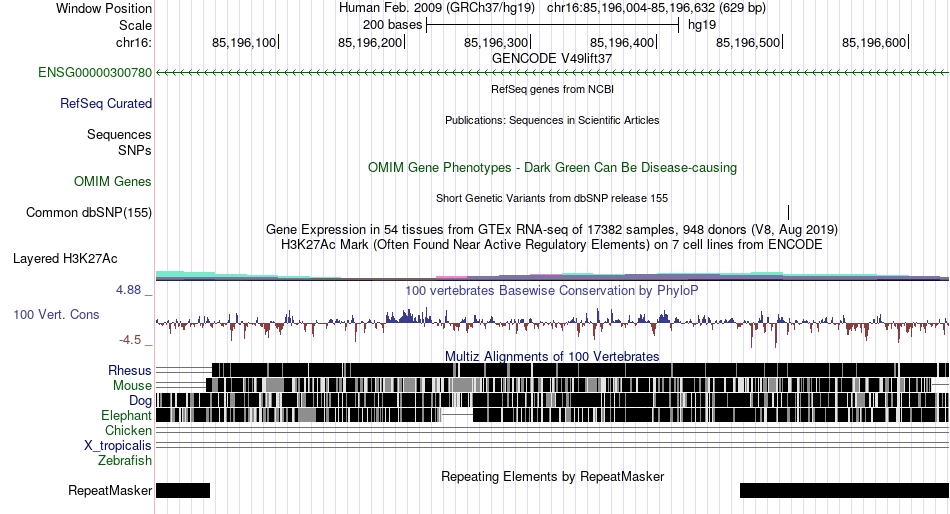Image resolution: width=950 pixels, height=514 pixels.
Task: Click the small left RepeatMasker block
Action: pyautogui.click(x=183, y=490)
